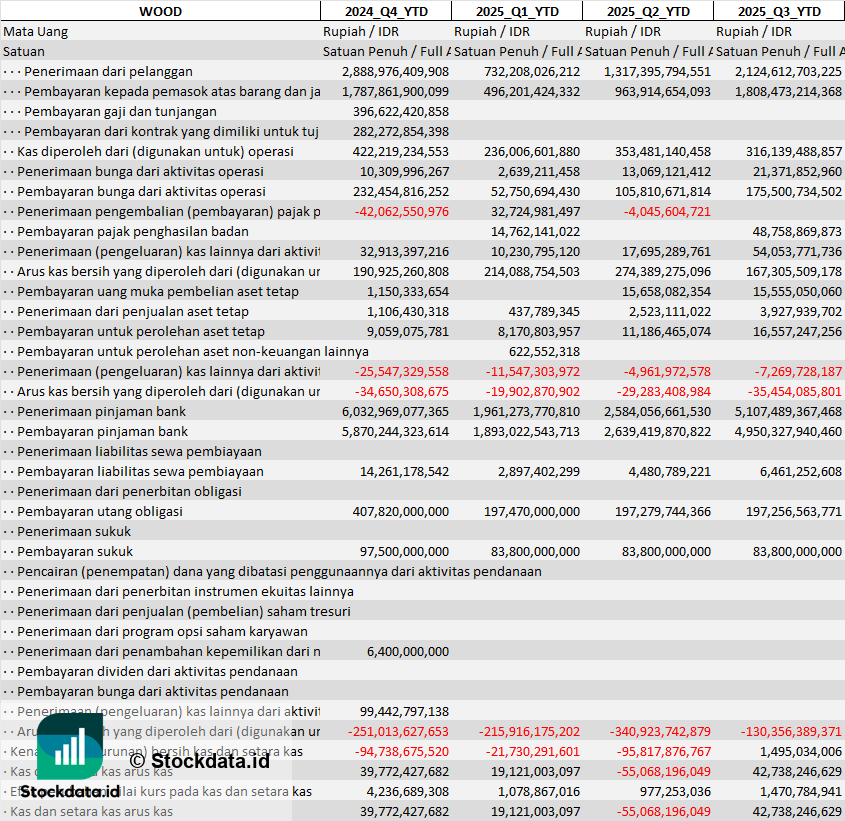Select the value 14,261,178,542
Viewport: 845px width, 821px height.
coord(404,471)
